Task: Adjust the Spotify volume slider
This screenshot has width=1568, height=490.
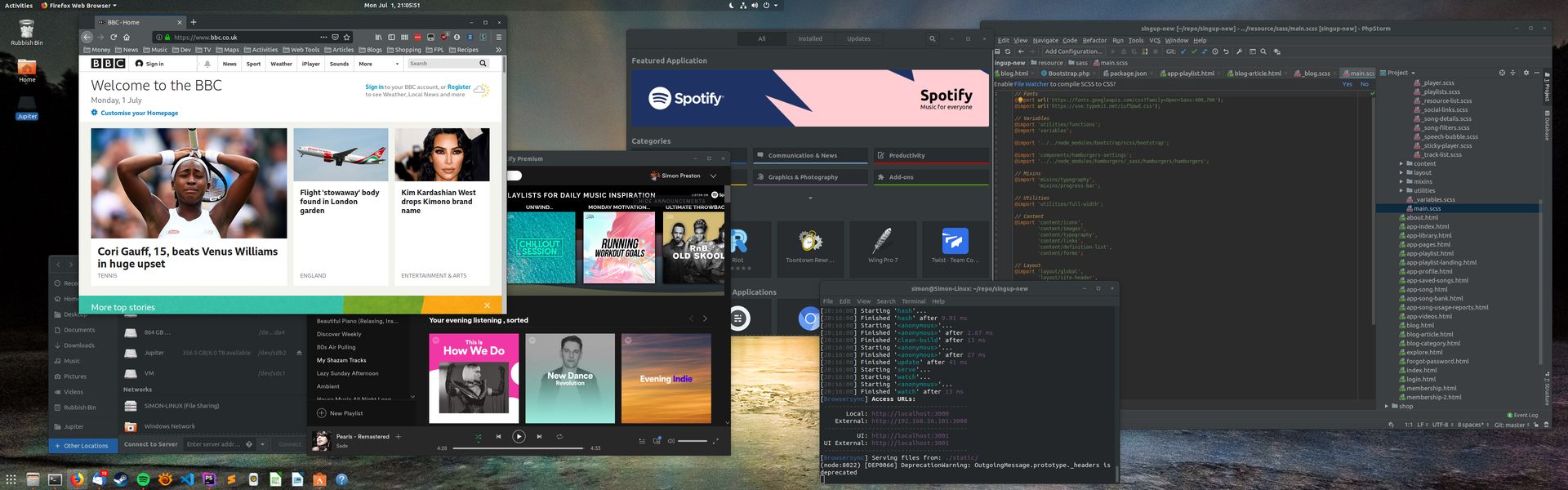Action: coord(693,441)
